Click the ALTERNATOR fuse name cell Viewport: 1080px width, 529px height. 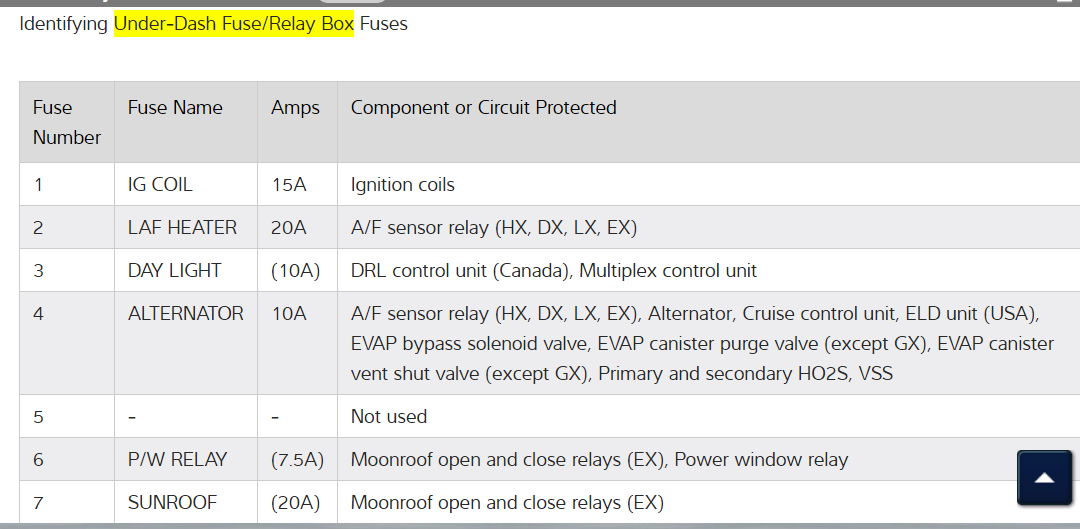[x=185, y=314]
